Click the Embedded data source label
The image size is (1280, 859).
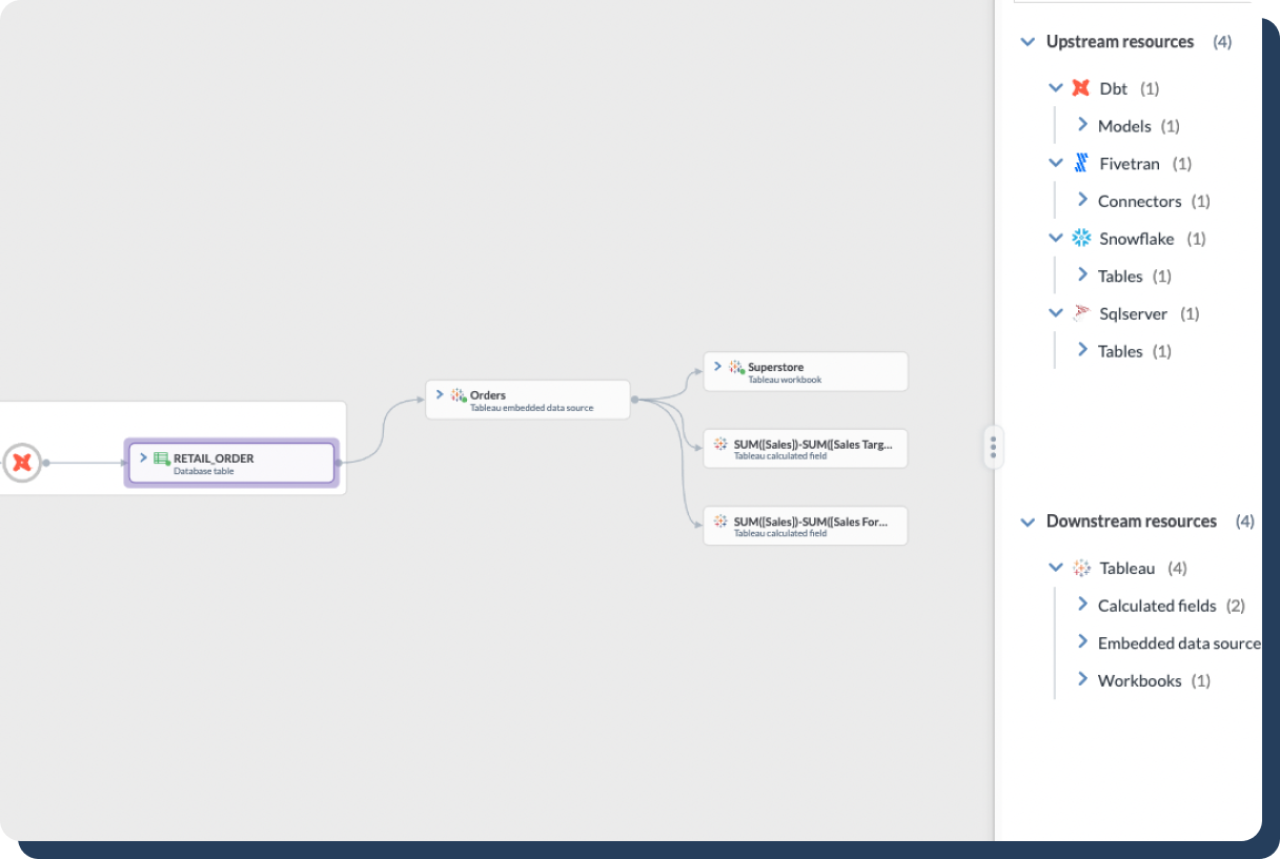click(x=1179, y=644)
